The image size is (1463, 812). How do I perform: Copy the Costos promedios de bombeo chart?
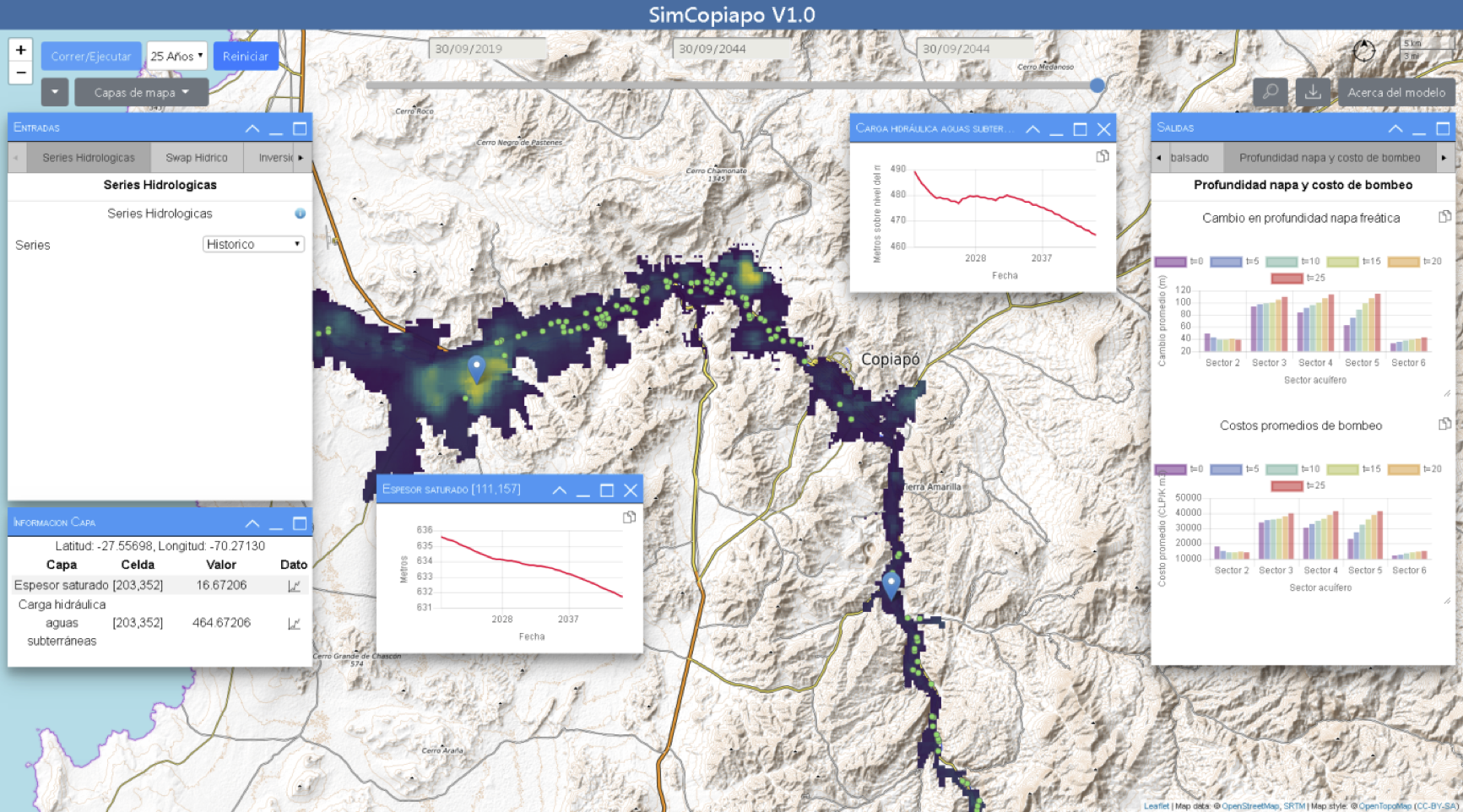pos(1444,424)
